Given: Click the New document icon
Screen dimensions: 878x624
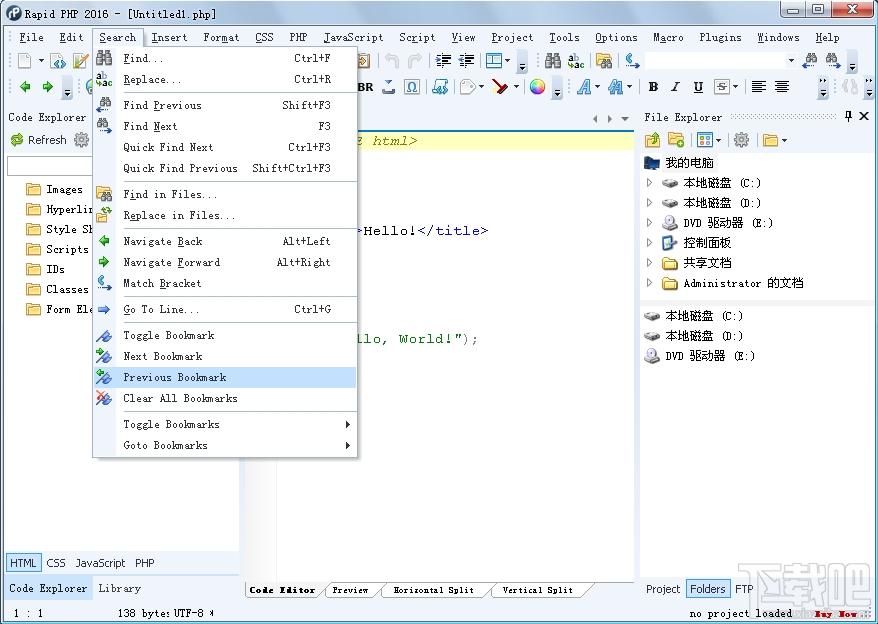Looking at the screenshot, I should tap(24, 60).
